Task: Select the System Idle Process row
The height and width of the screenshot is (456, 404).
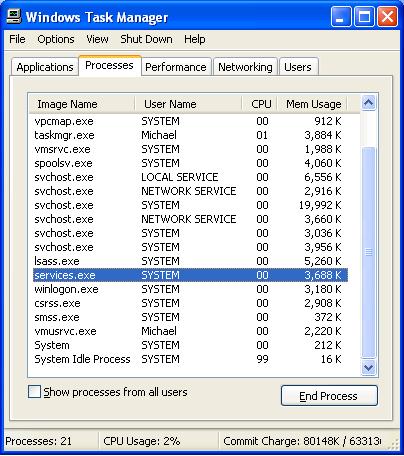Action: (x=190, y=359)
